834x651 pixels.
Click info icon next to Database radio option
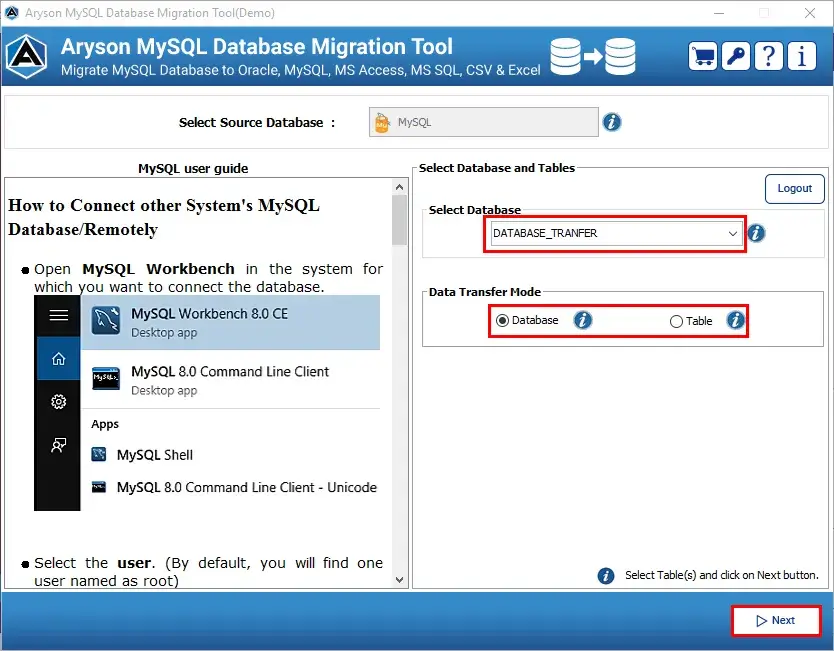click(x=583, y=320)
